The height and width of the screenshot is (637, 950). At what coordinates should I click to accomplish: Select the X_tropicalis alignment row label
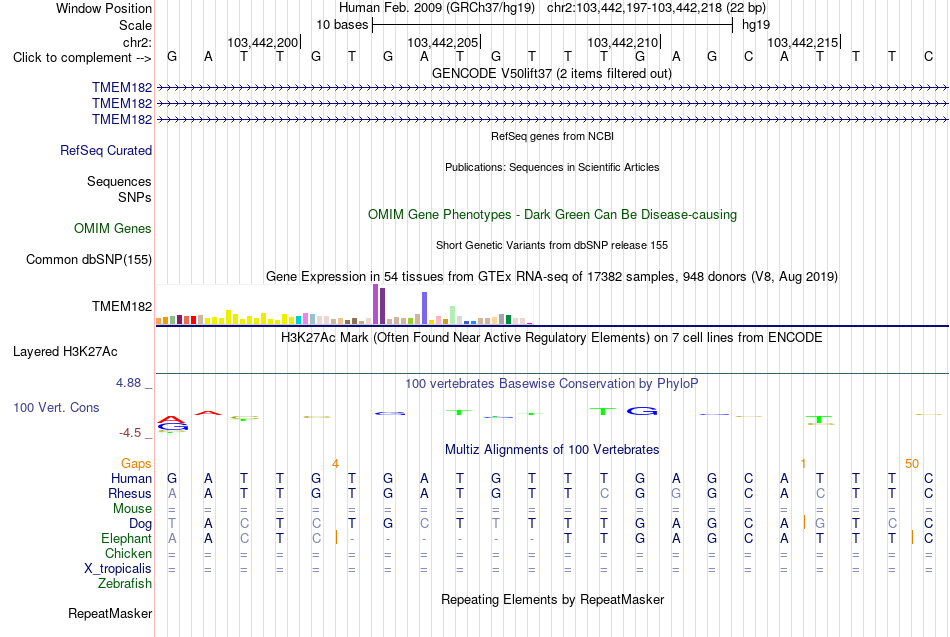tap(118, 569)
